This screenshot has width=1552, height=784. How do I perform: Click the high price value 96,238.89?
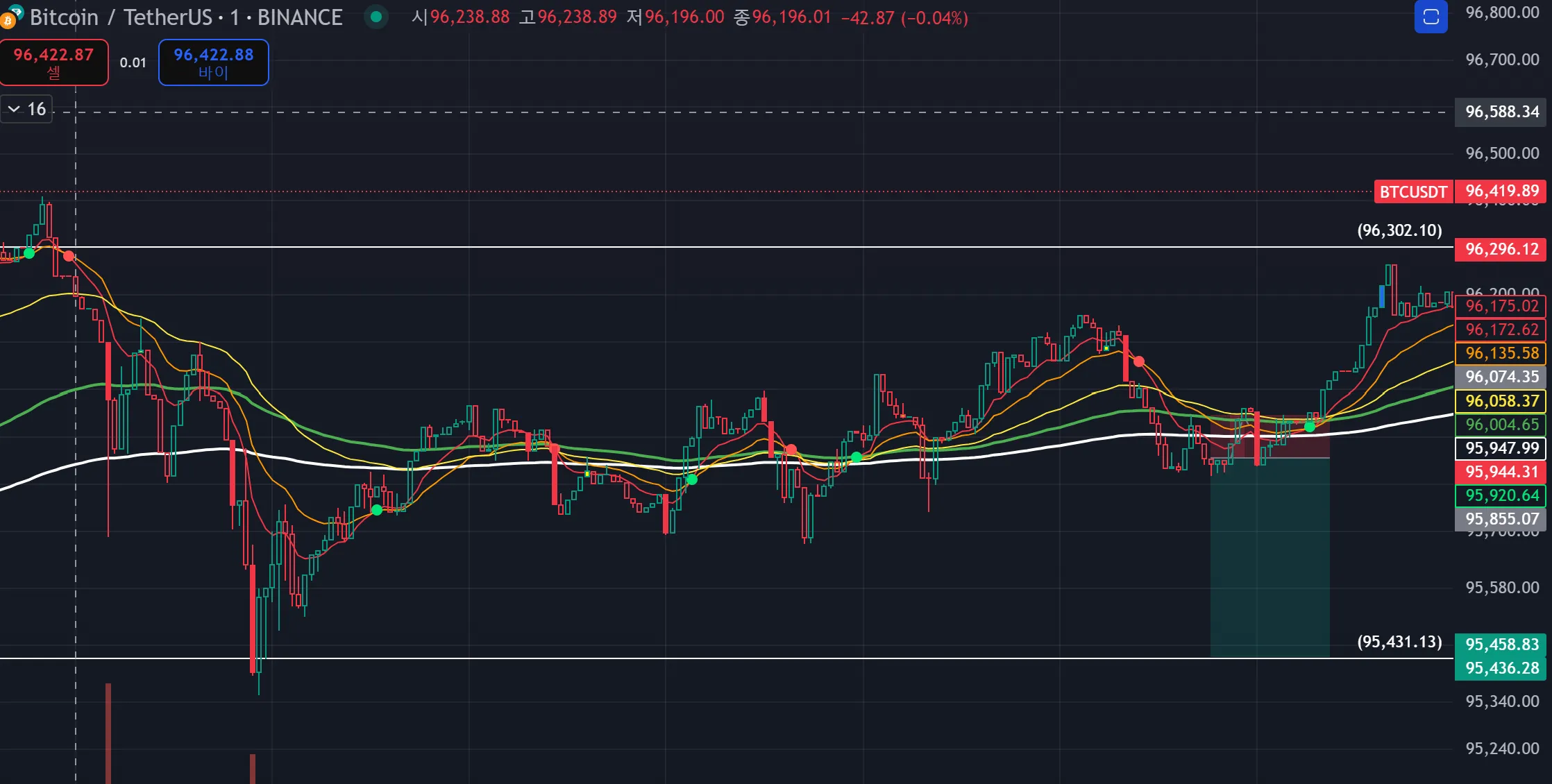[x=577, y=17]
